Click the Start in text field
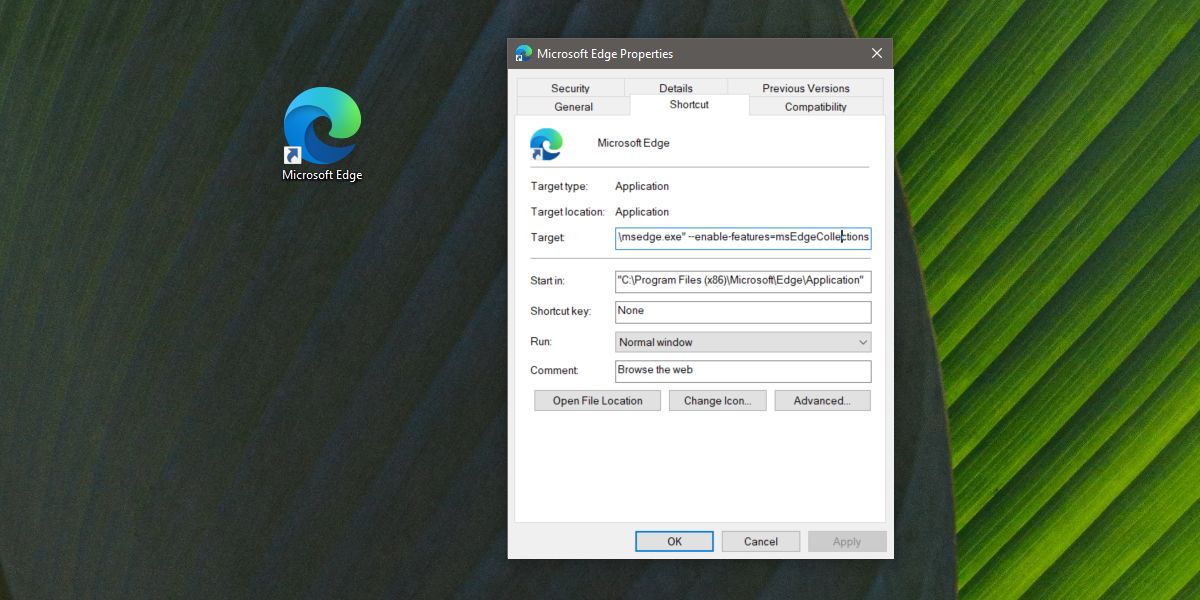The height and width of the screenshot is (600, 1200). pos(743,281)
